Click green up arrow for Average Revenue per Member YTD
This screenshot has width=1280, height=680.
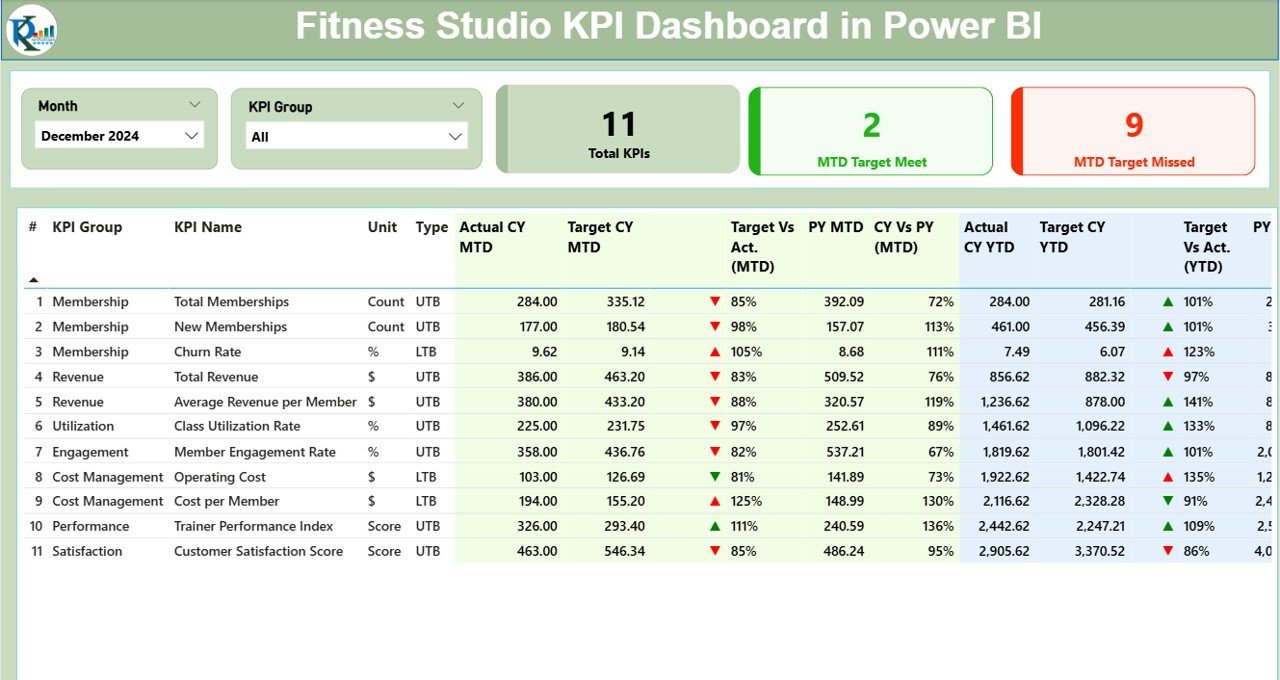click(1168, 401)
